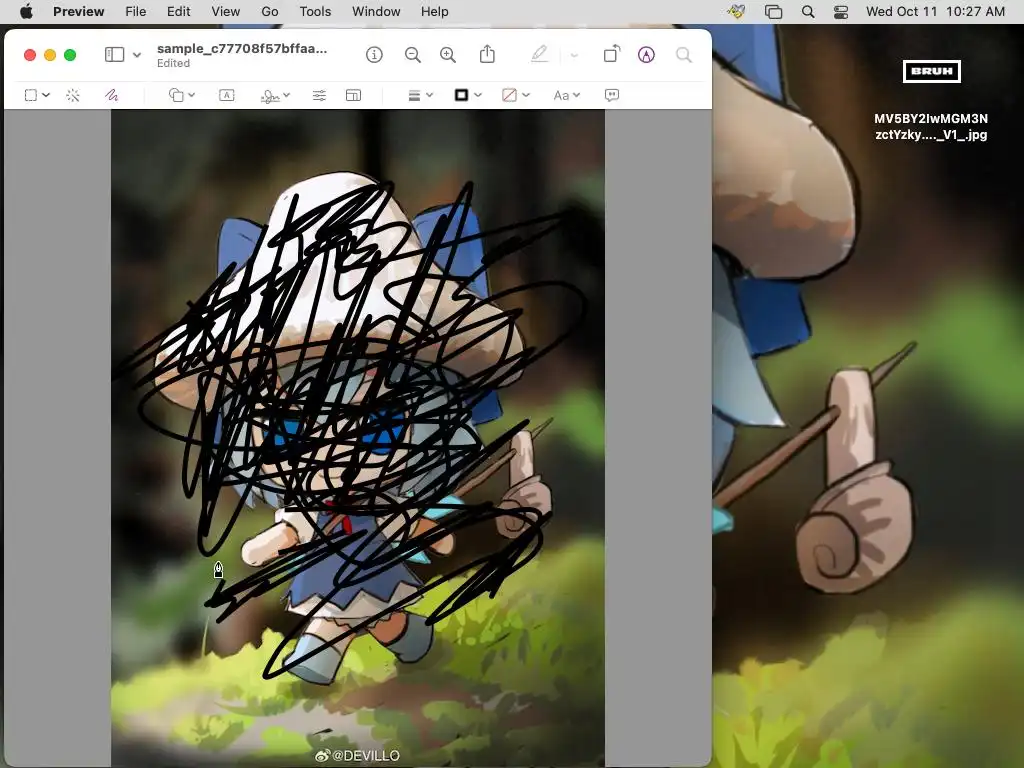Open the Apple menu
Viewport: 1024px width, 768px height.
[26, 12]
